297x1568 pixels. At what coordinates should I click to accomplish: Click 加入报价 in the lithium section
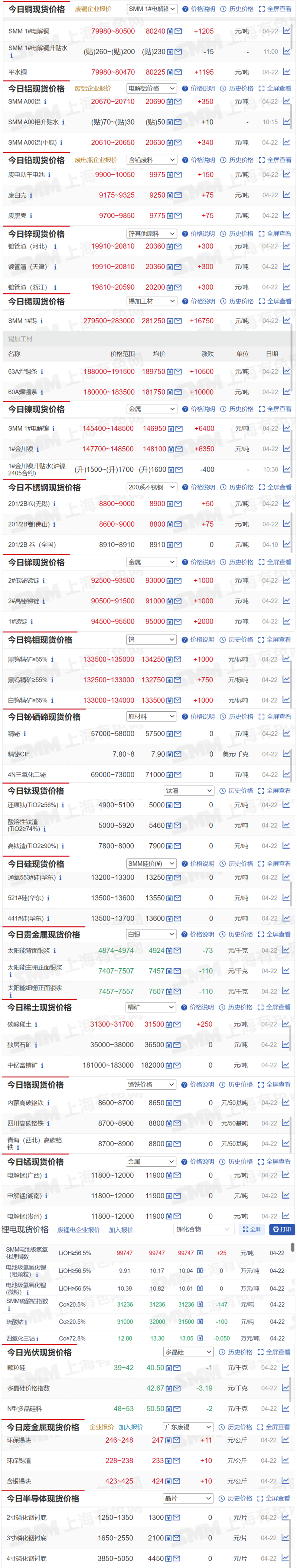tap(121, 1229)
